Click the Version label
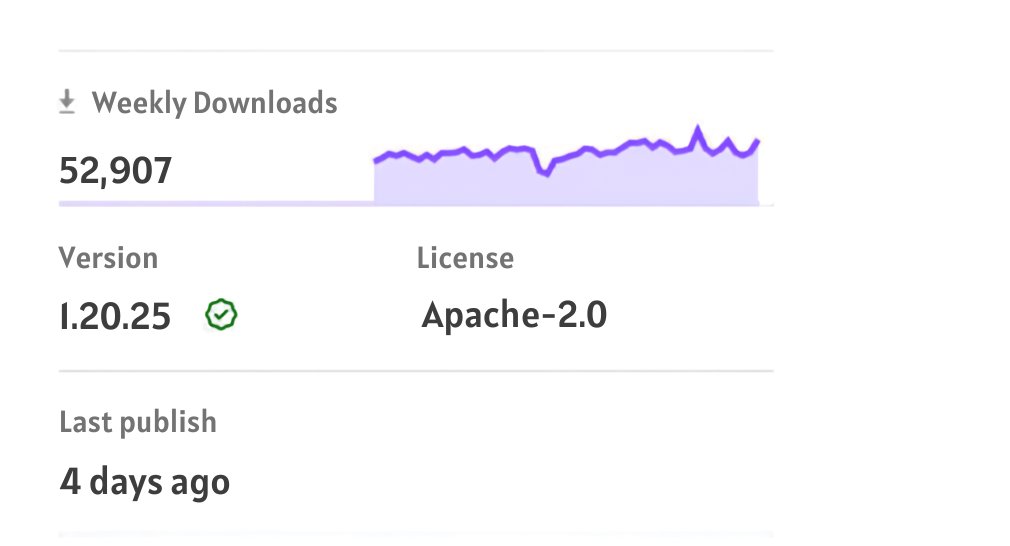This screenshot has height=546, width=1010. [108, 258]
